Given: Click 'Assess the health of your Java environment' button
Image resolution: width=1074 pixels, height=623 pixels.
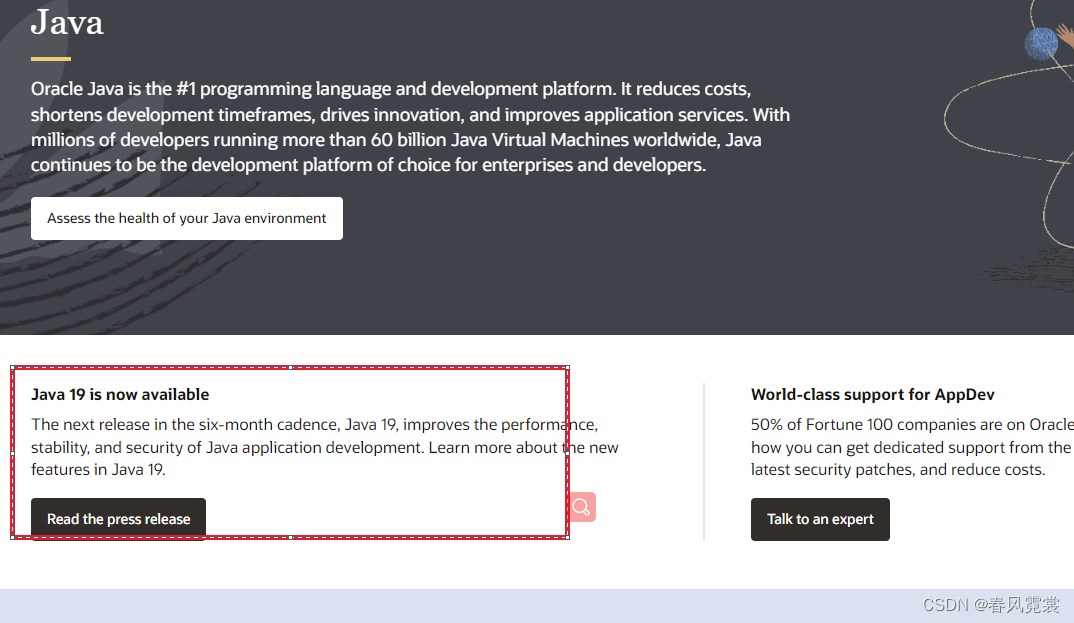Looking at the screenshot, I should [186, 218].
